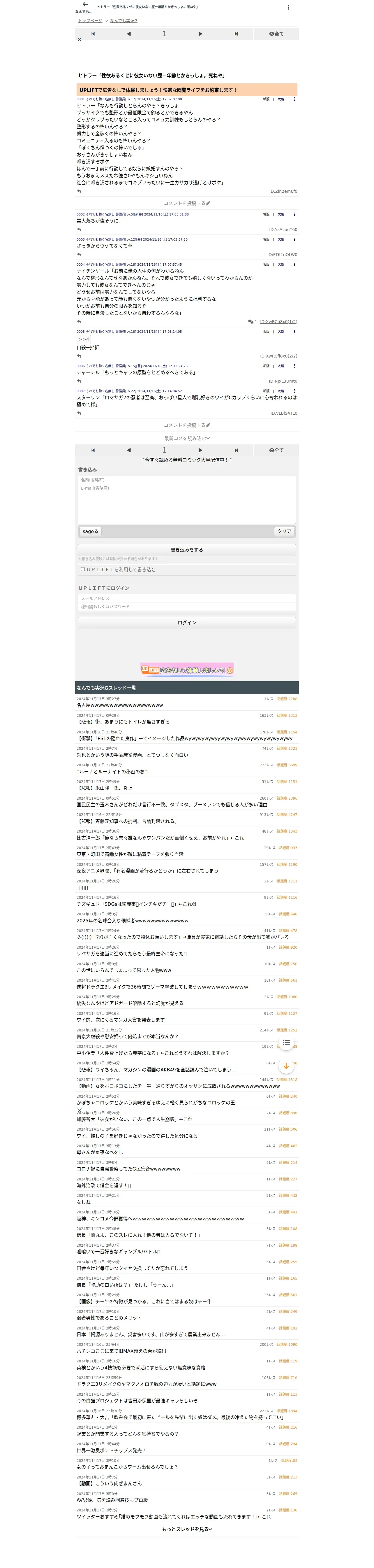Image resolution: width=374 pixels, height=1568 pixels.
Task: Open なんでも実況G breadcrumb link
Action: click(124, 21)
